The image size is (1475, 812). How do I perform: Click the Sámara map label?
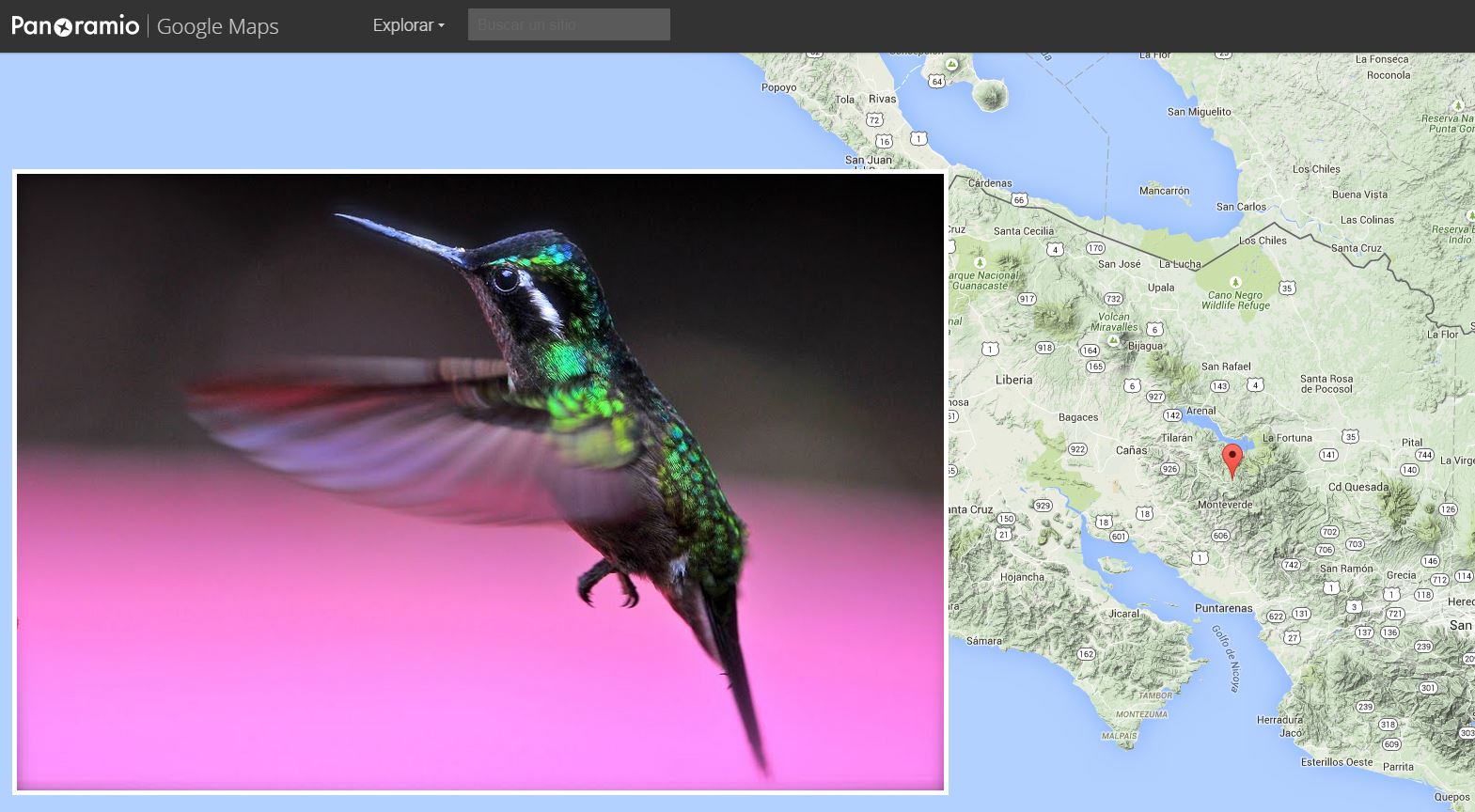click(983, 641)
